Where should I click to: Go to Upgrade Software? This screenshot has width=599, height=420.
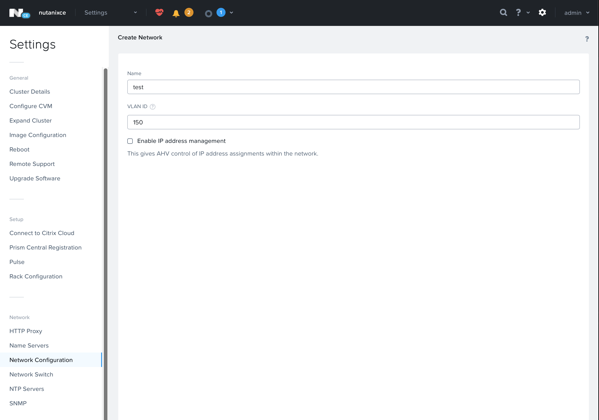click(35, 178)
